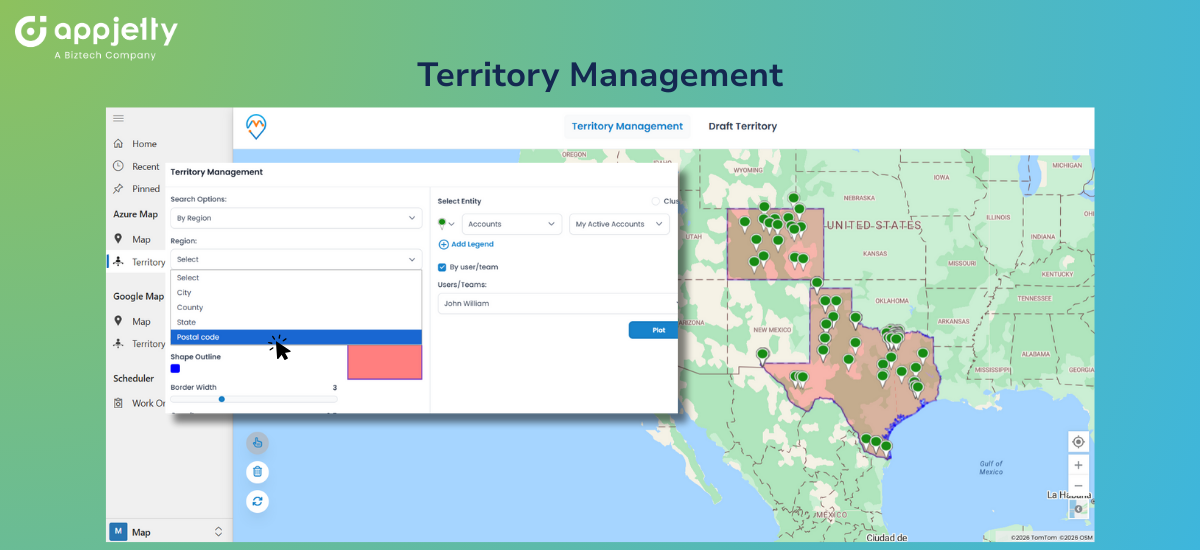This screenshot has height=550, width=1200.
Task: Expand the Search Options dropdown
Action: pyautogui.click(x=296, y=217)
